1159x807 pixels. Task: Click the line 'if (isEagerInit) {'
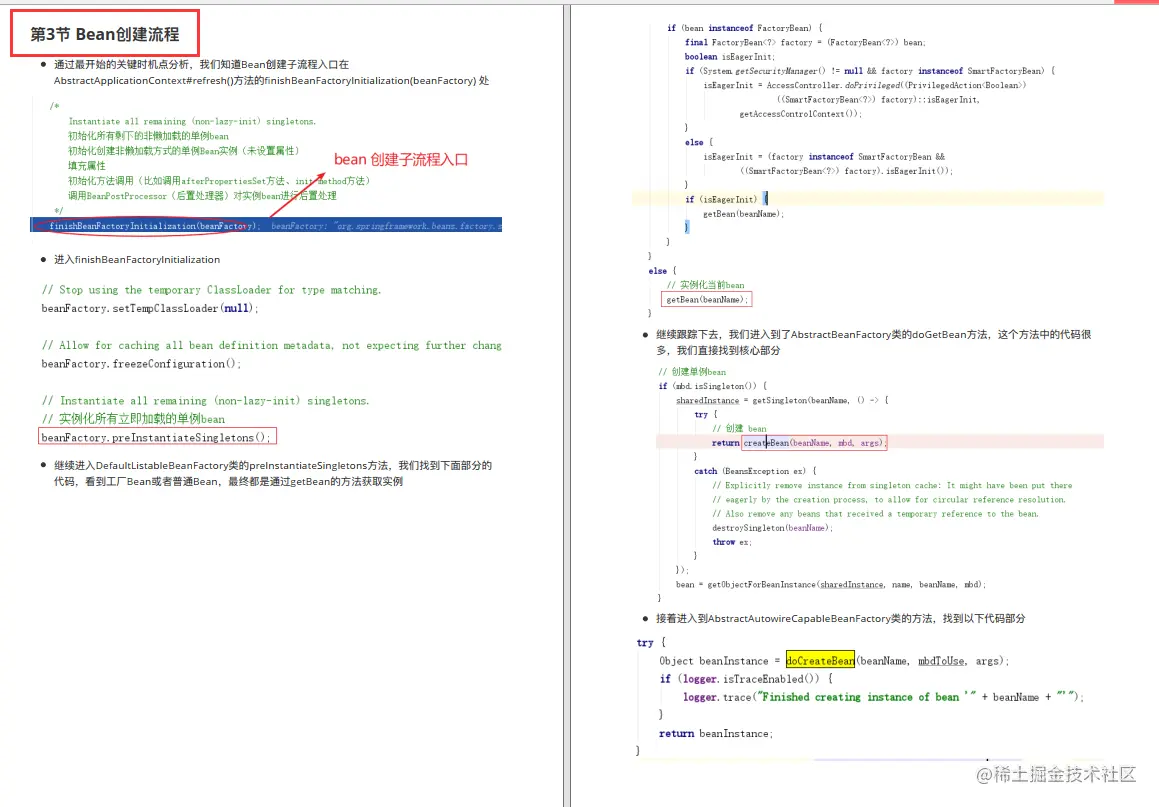(725, 200)
